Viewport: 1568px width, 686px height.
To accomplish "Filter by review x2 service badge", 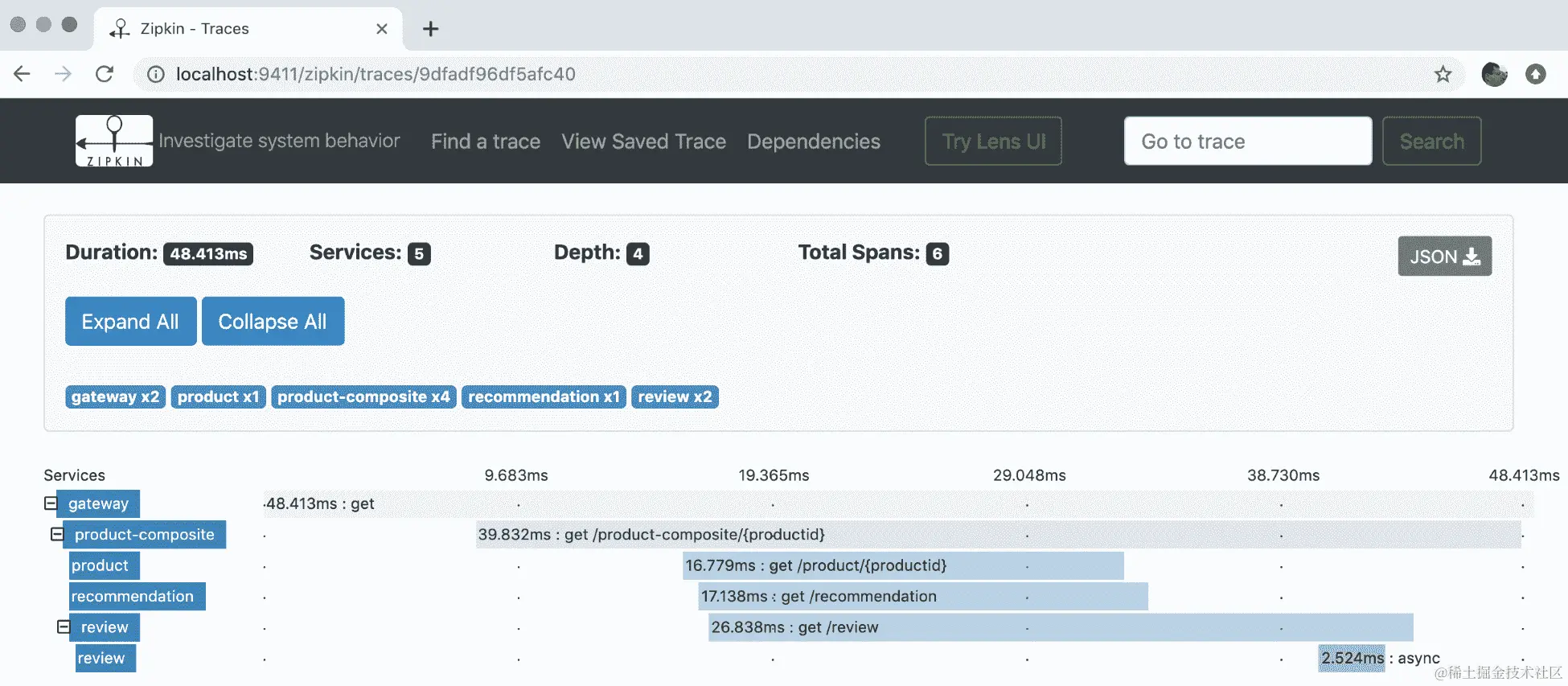I will point(675,396).
